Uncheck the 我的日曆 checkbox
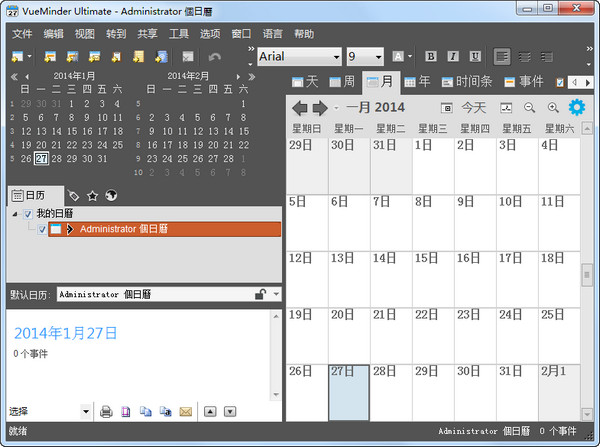The image size is (600, 447). tap(28, 214)
